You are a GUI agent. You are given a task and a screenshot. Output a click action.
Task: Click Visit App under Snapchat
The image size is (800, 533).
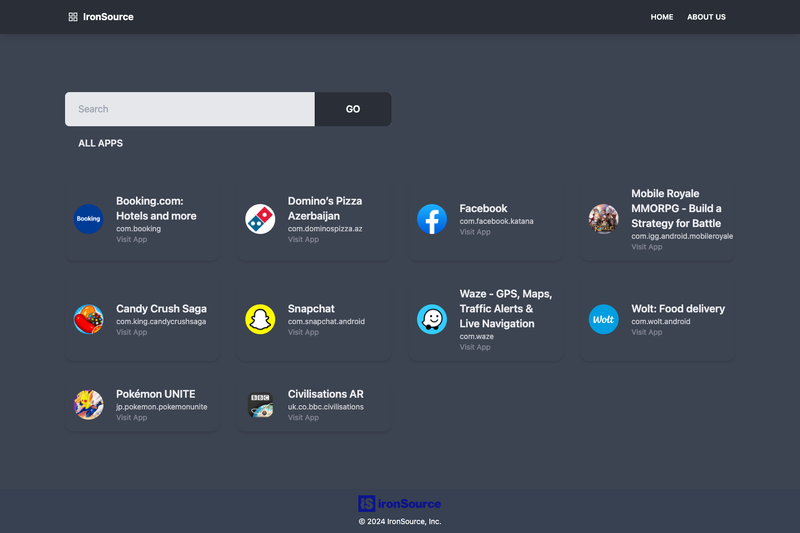(303, 332)
